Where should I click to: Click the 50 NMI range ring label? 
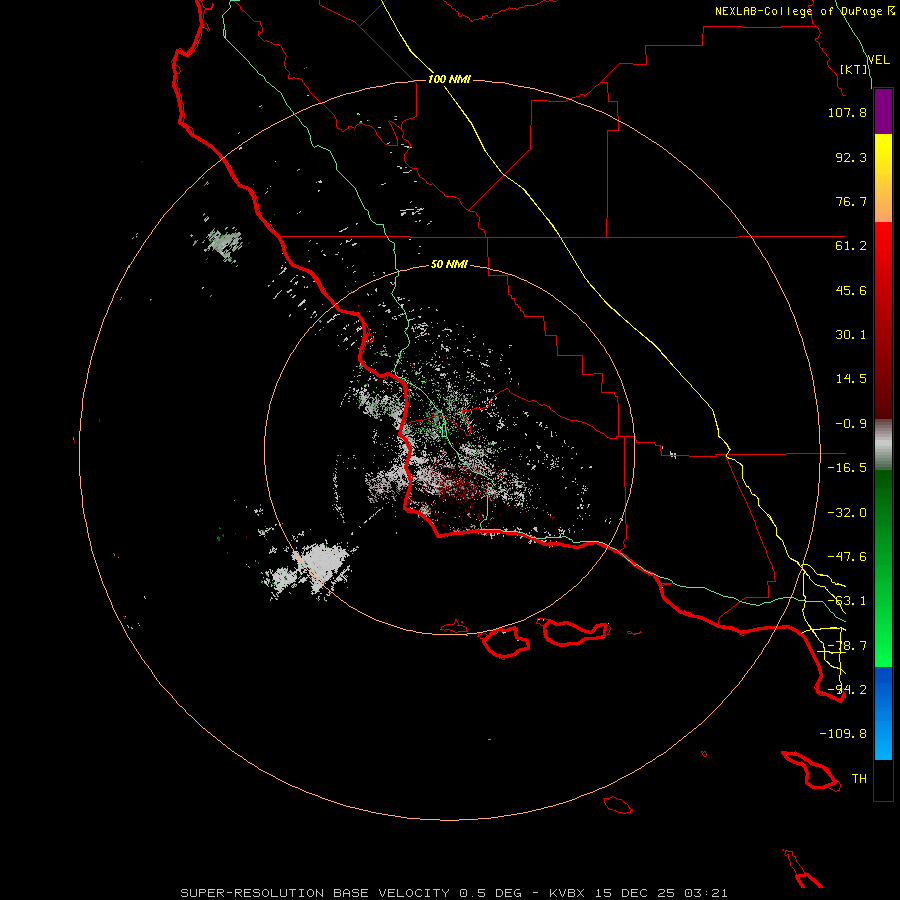pos(449,264)
